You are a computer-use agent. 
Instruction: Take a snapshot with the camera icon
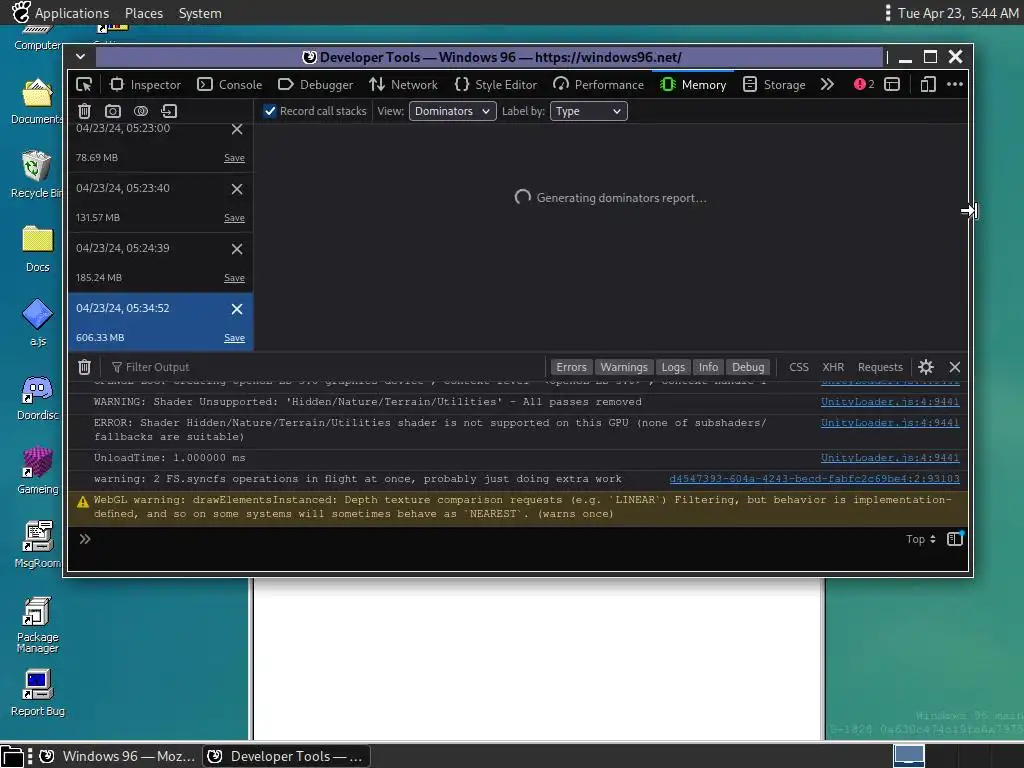pos(113,111)
